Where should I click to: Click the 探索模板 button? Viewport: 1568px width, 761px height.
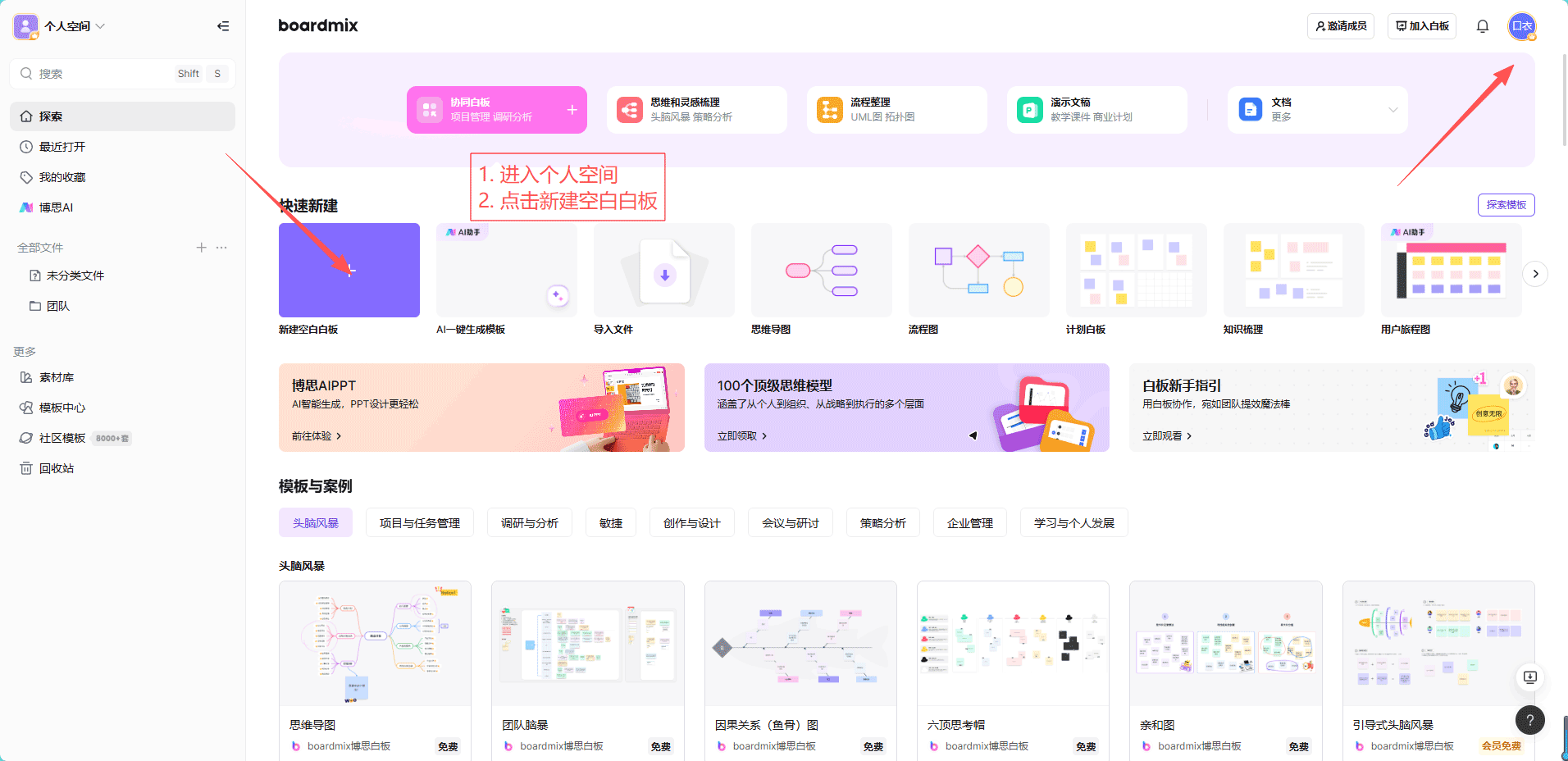tap(1506, 204)
